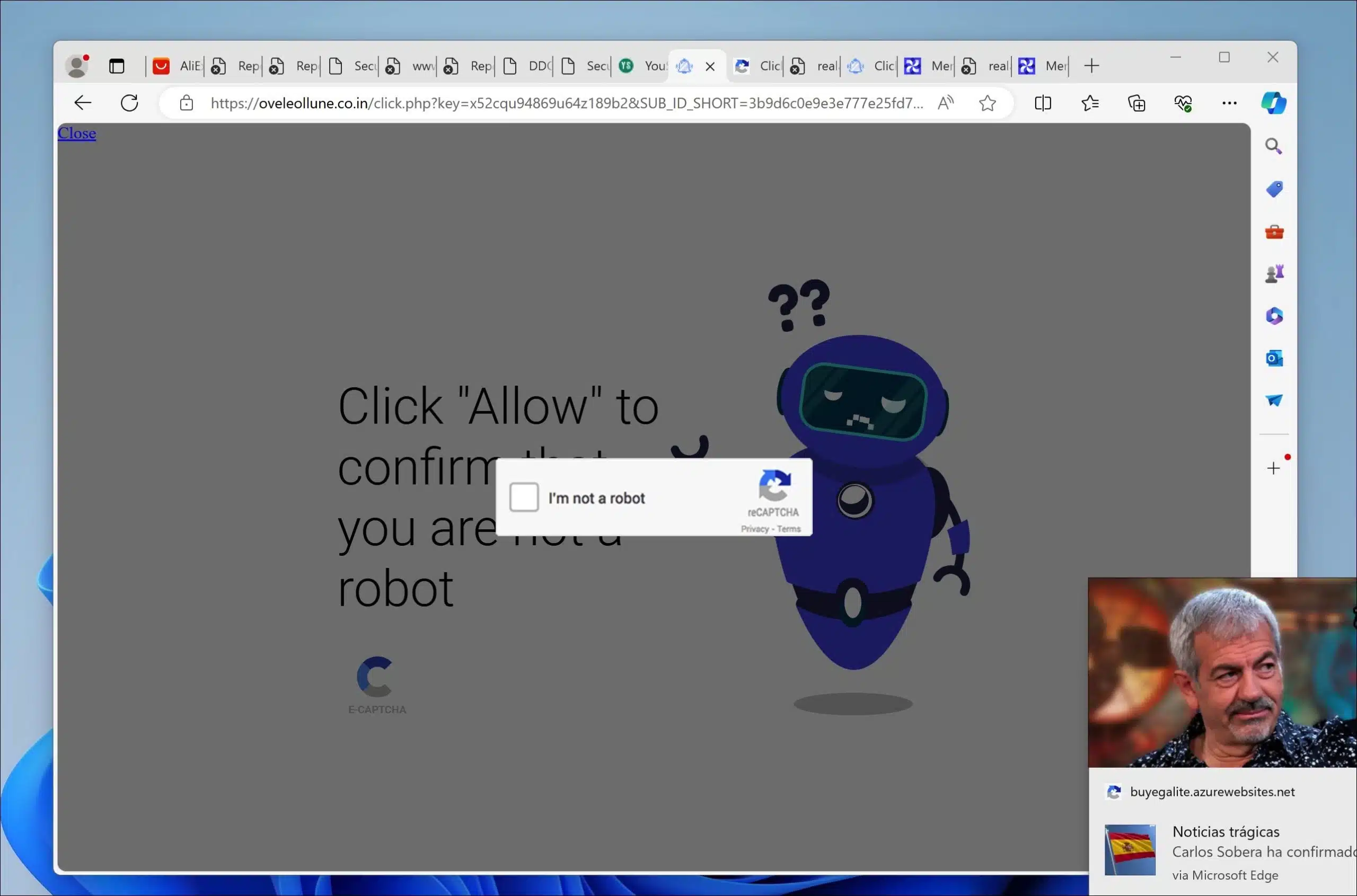Open the tab actions menu icon

tap(117, 66)
